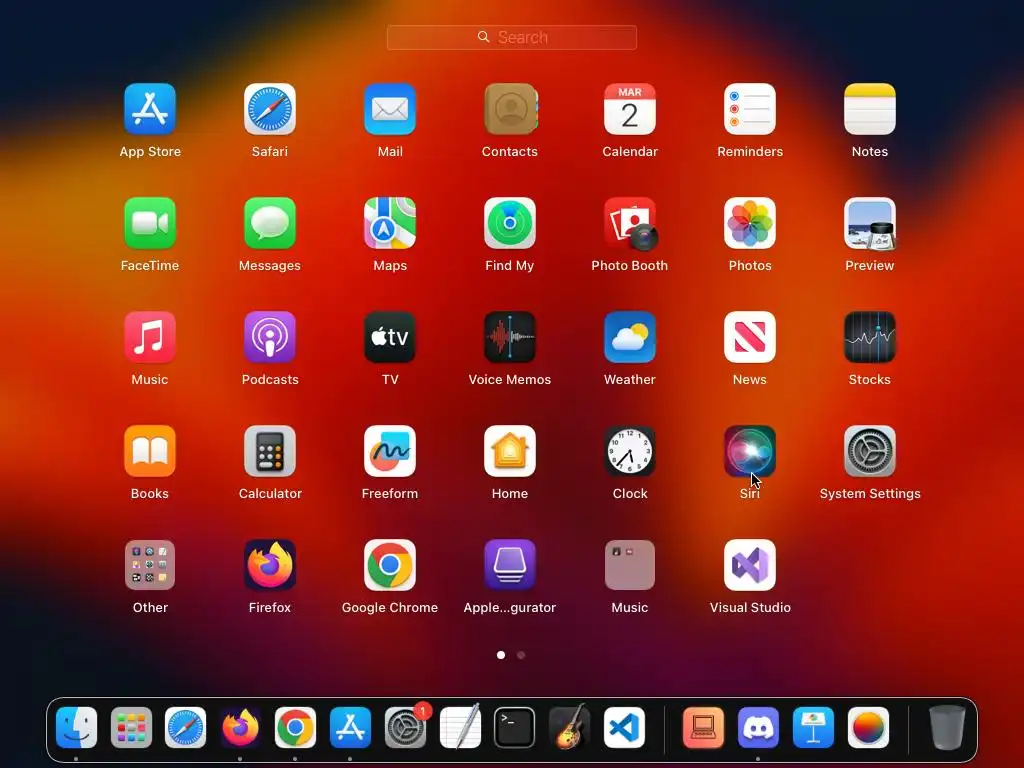
Task: Open the Notes app
Action: pos(870,109)
